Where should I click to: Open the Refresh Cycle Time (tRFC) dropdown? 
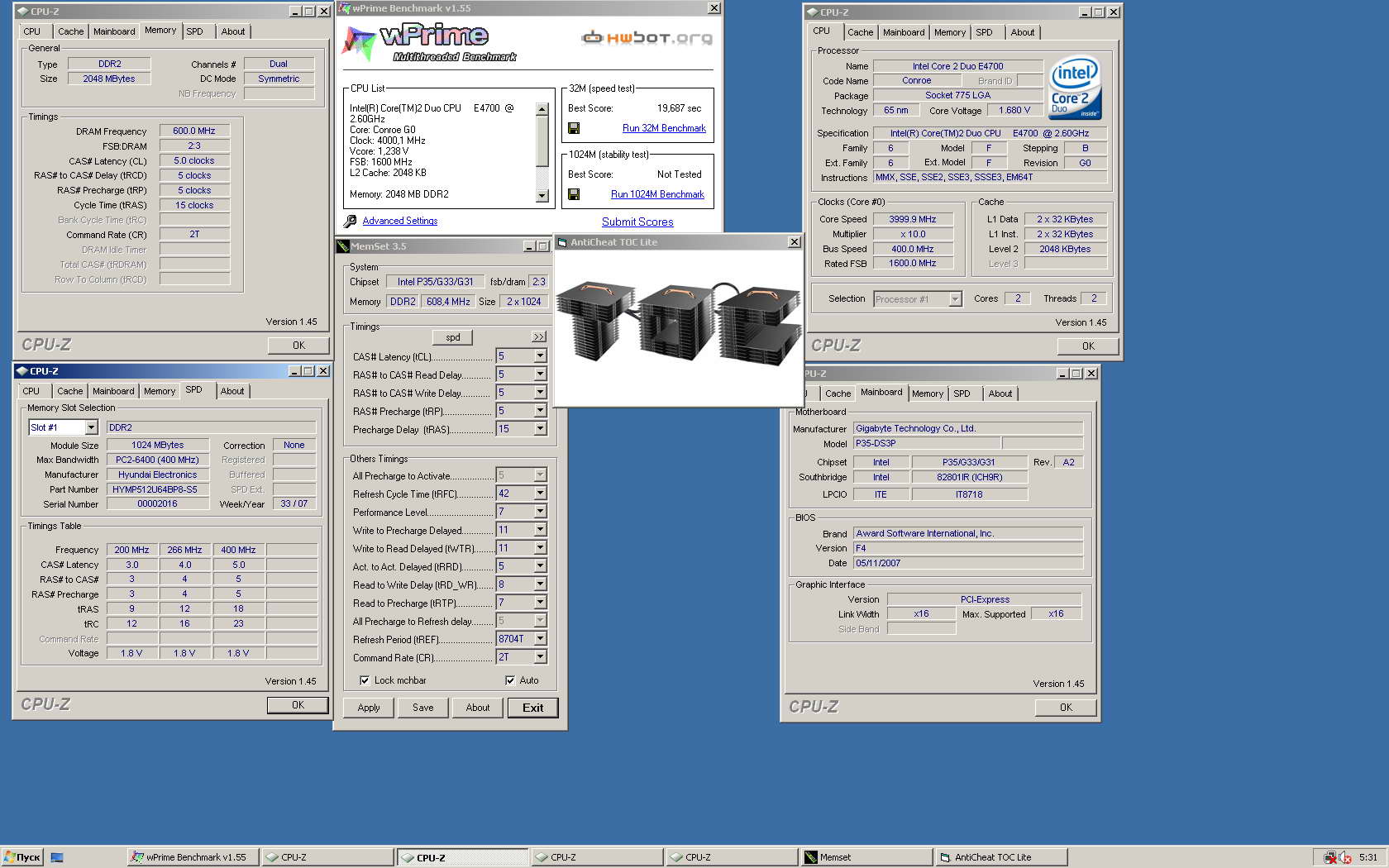tap(540, 494)
